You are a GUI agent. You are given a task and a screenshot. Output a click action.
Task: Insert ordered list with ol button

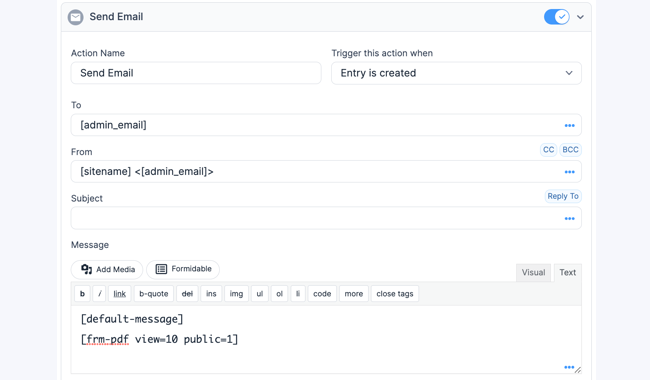pyautogui.click(x=279, y=293)
